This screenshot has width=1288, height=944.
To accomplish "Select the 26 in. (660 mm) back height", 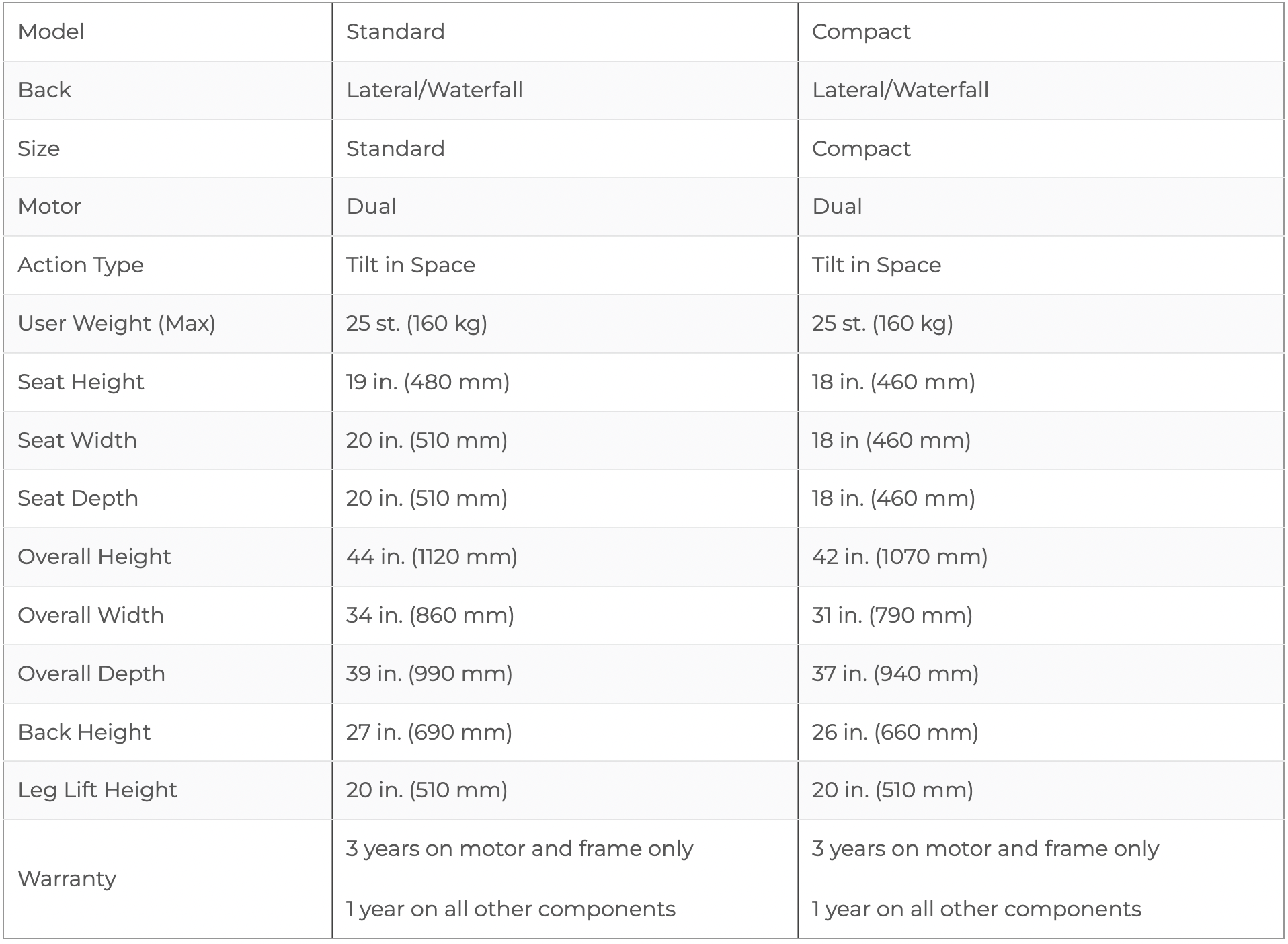I will click(x=895, y=732).
